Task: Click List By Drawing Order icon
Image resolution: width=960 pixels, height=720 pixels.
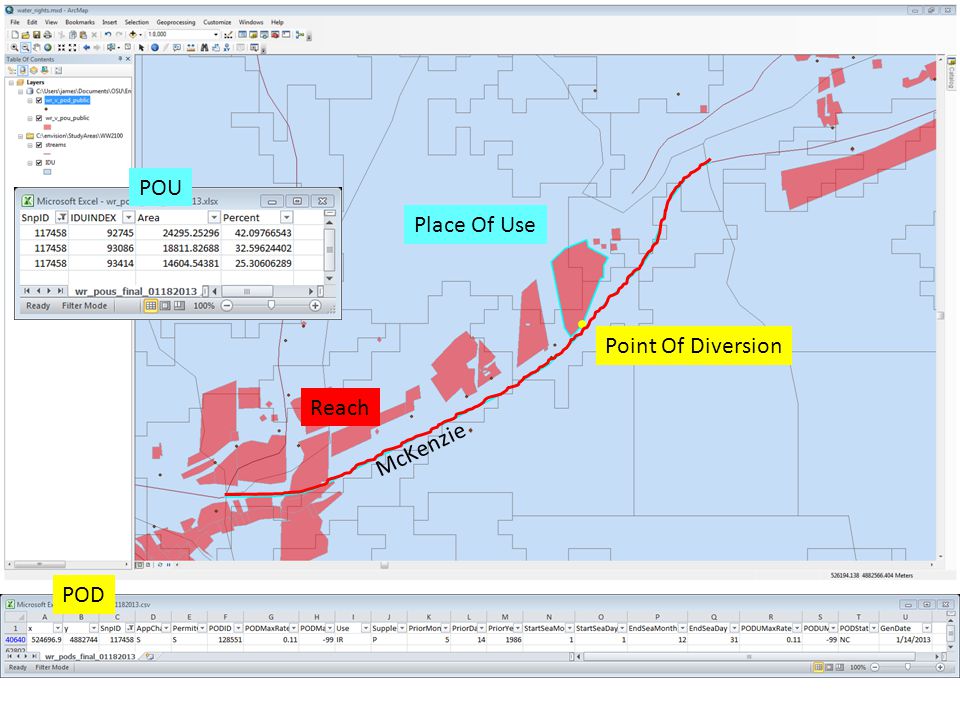Action: [12, 70]
